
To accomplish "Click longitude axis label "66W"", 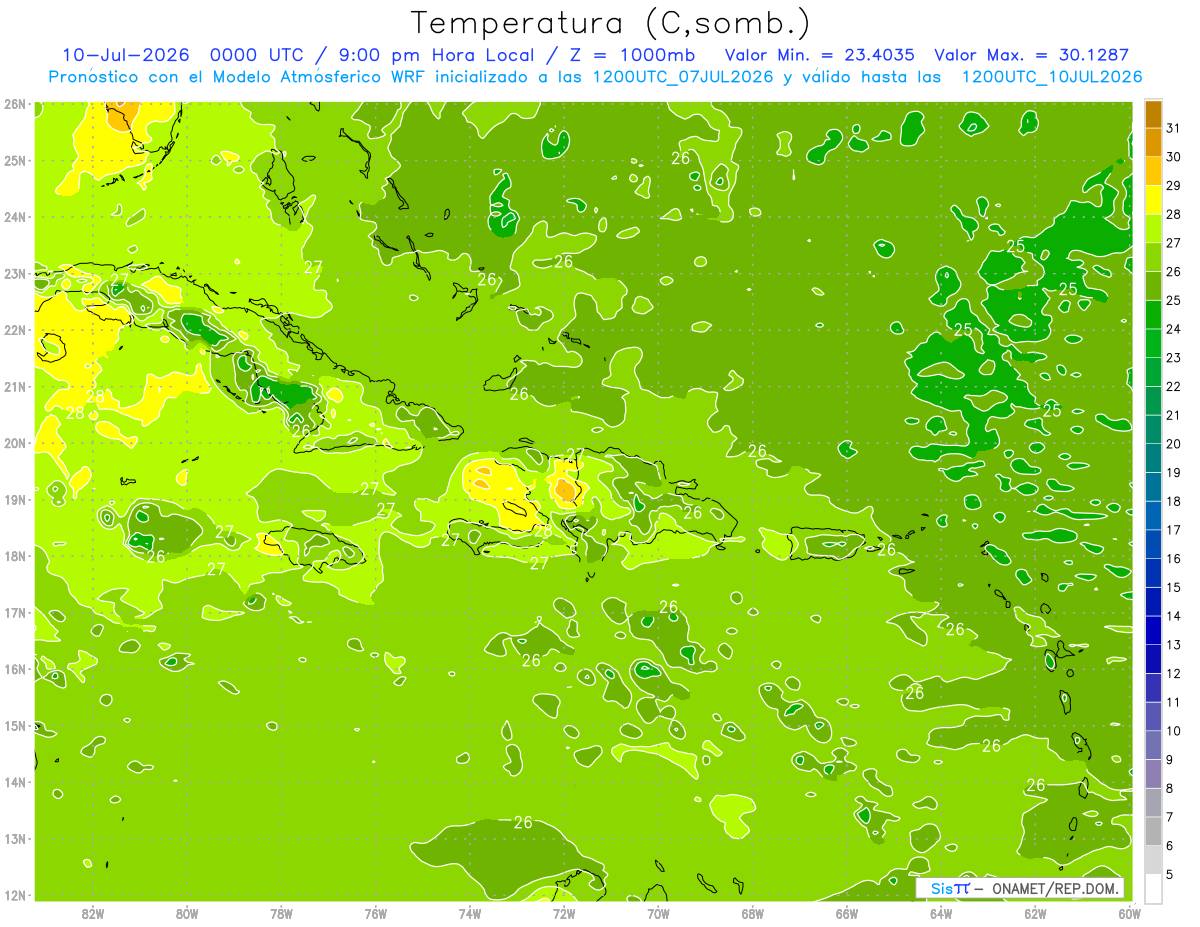I will tap(847, 913).
